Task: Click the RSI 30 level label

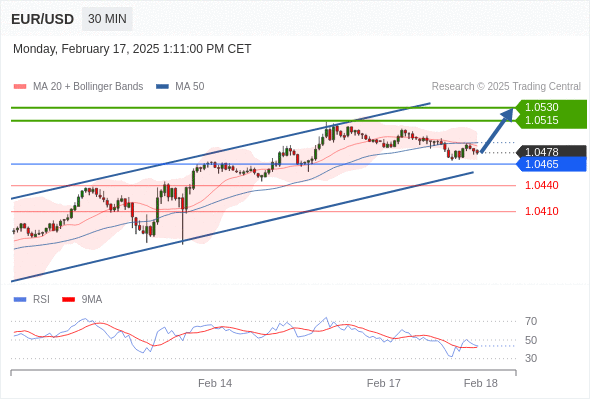Action: click(531, 358)
